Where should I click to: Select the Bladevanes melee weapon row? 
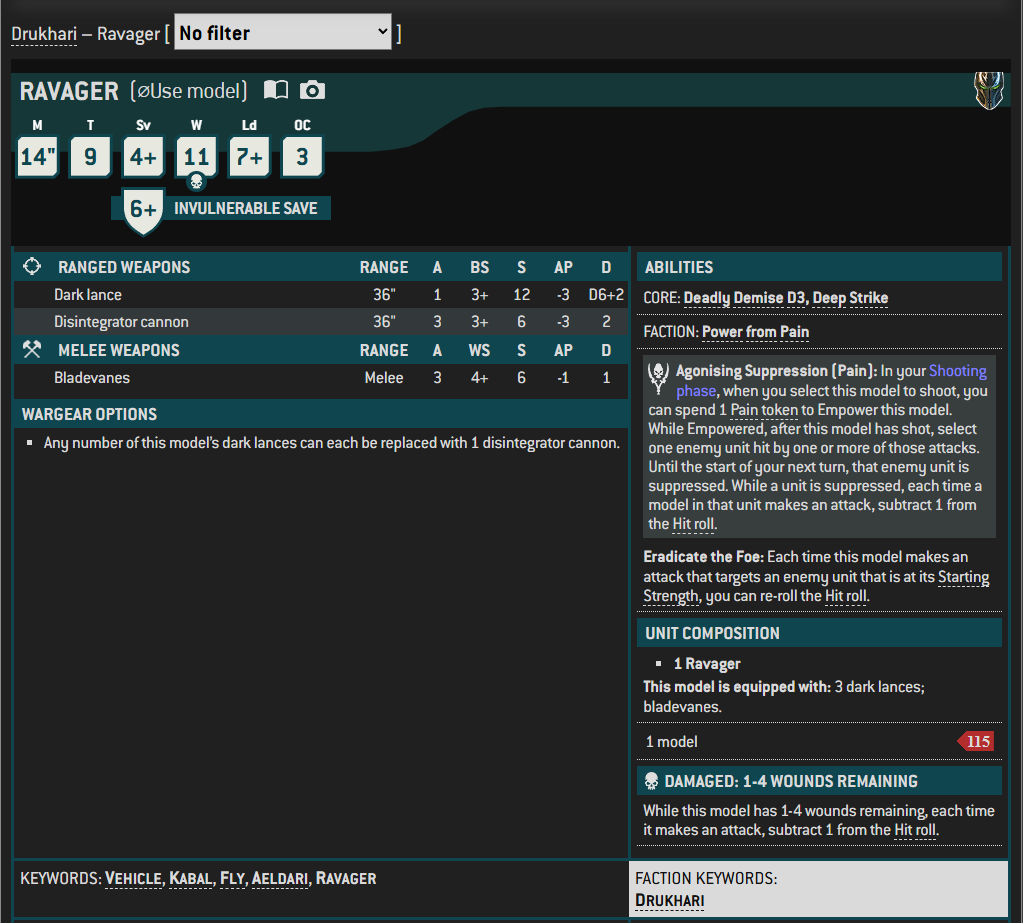(x=320, y=378)
